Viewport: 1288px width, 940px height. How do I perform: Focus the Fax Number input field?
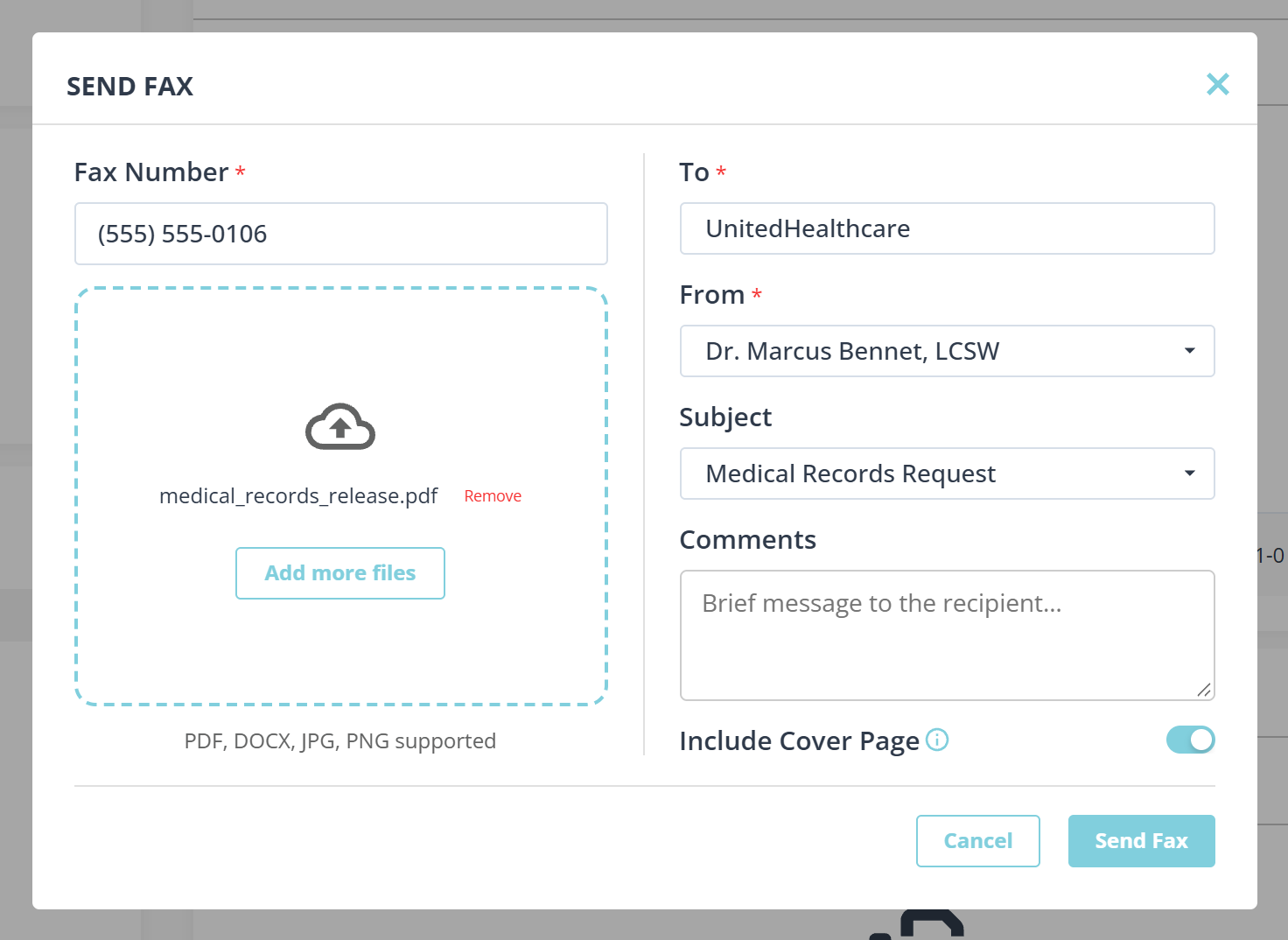pos(341,234)
